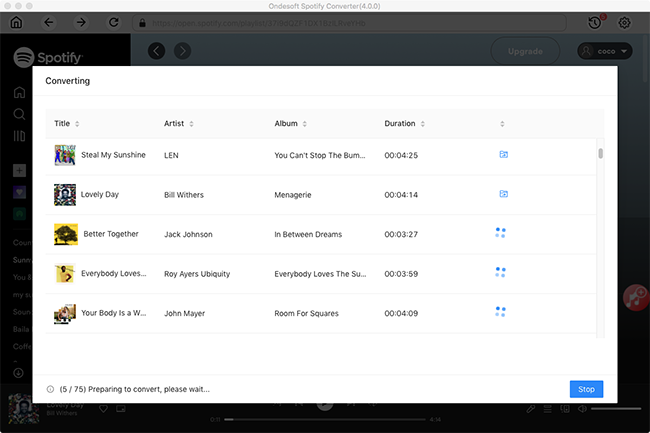Image resolution: width=650 pixels, height=433 pixels.
Task: Go back using the toolbar back arrow
Action: pyautogui.click(x=50, y=22)
